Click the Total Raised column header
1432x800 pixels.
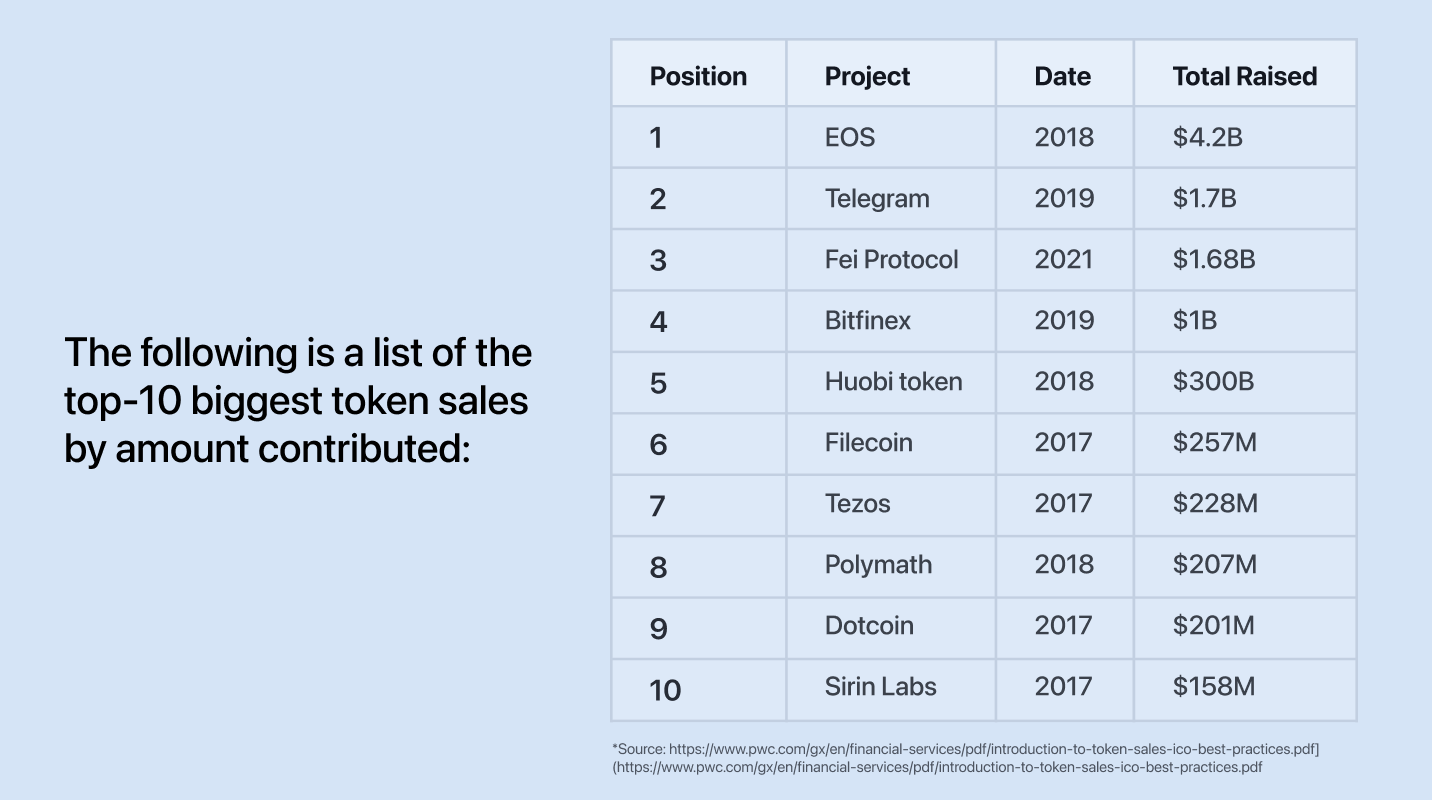click(1244, 76)
